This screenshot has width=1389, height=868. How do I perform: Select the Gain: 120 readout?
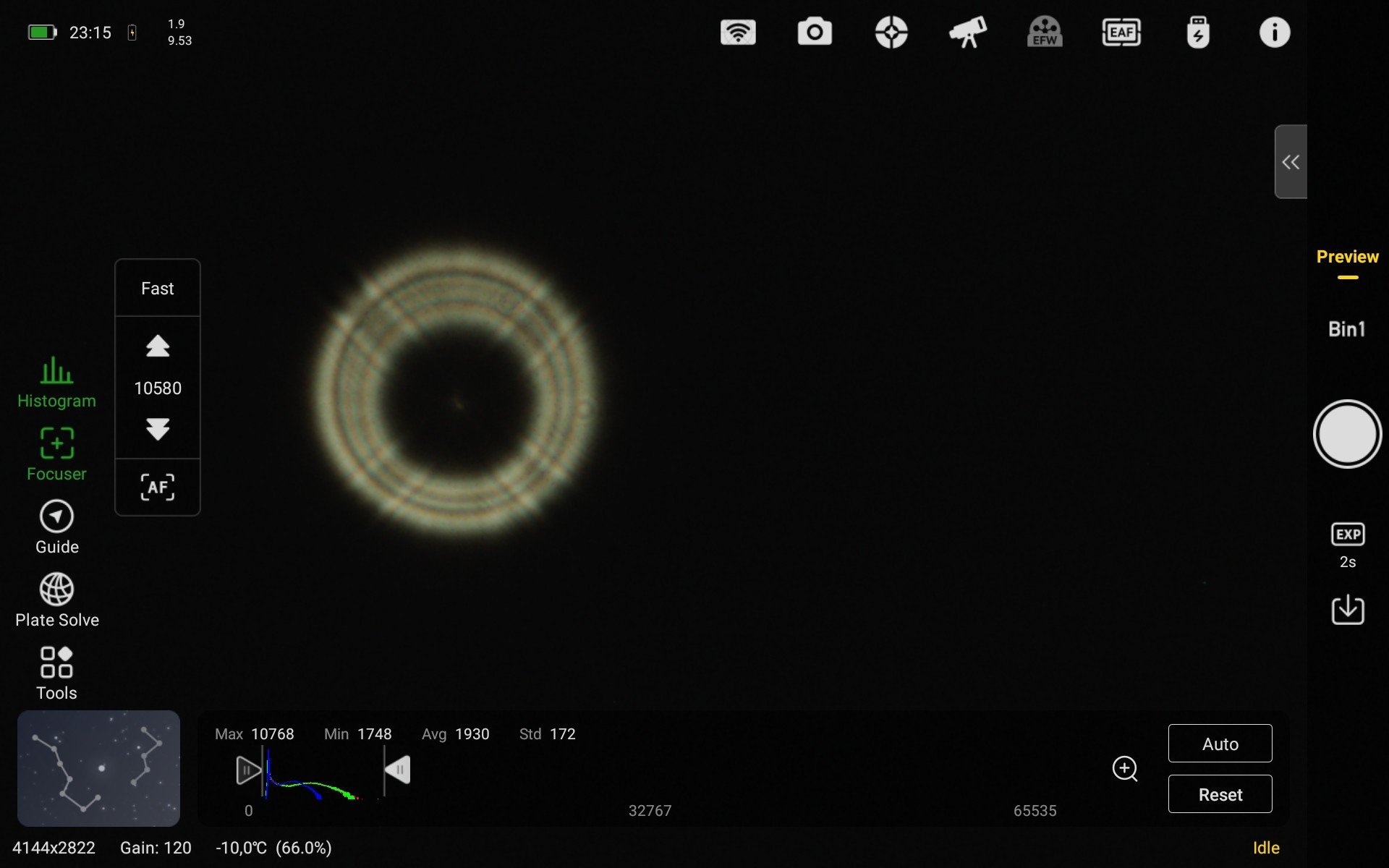tap(156, 848)
